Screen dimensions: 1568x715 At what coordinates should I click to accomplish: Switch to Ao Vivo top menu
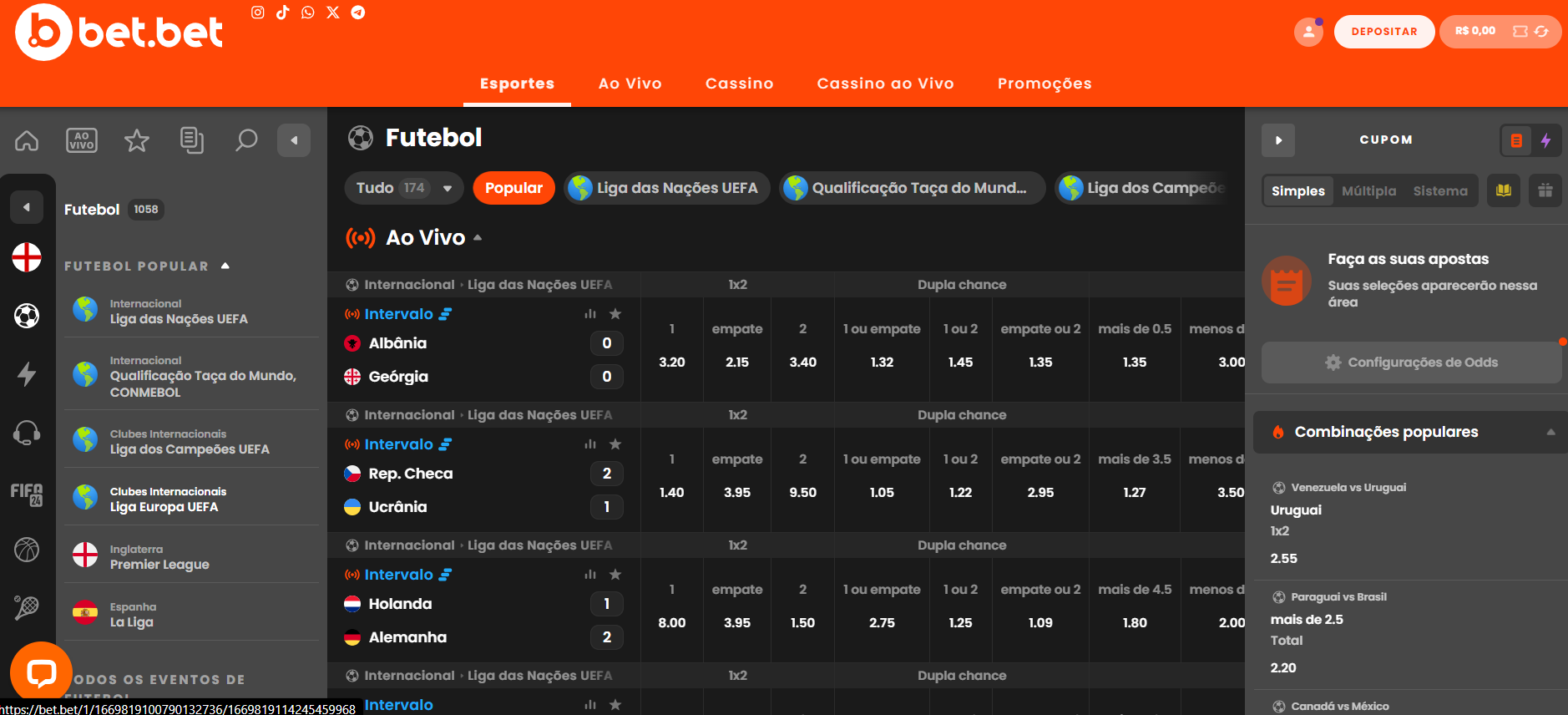click(x=630, y=84)
